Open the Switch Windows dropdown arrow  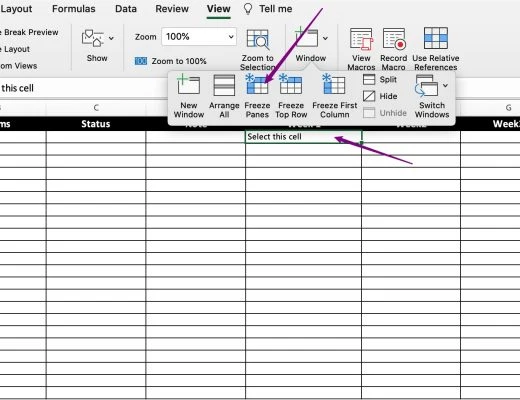(445, 86)
